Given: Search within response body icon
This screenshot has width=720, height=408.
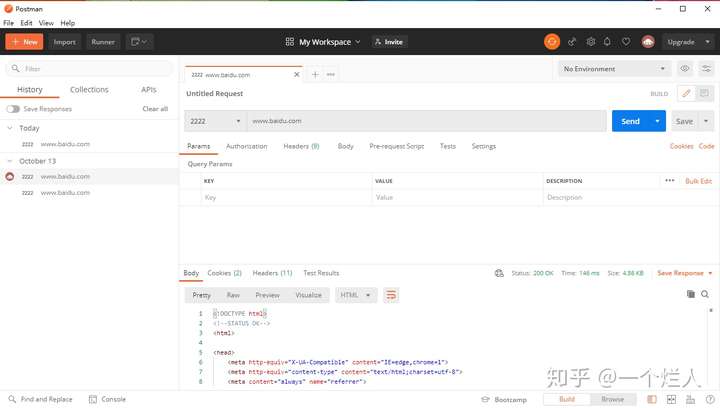Looking at the screenshot, I should (705, 294).
